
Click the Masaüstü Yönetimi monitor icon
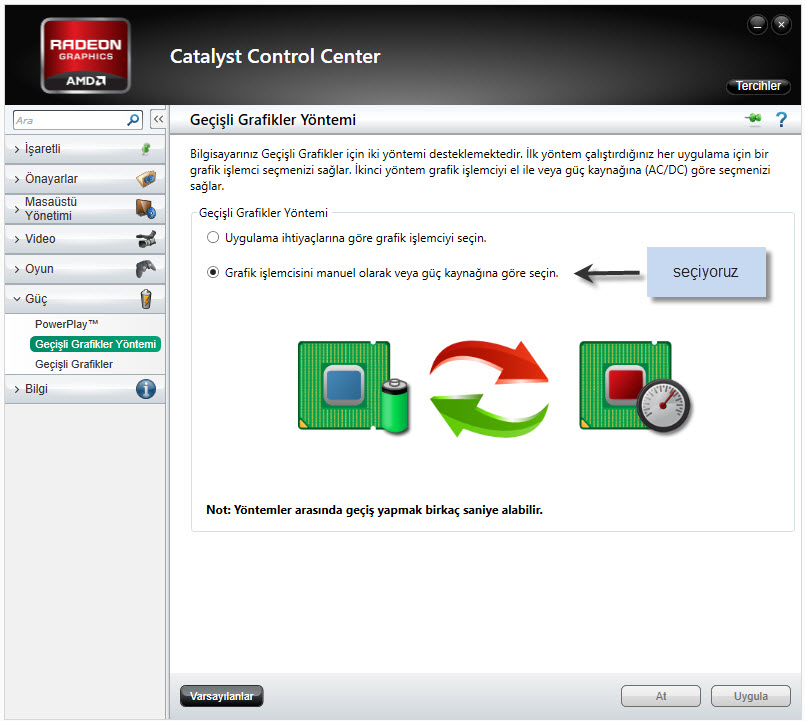[x=146, y=209]
